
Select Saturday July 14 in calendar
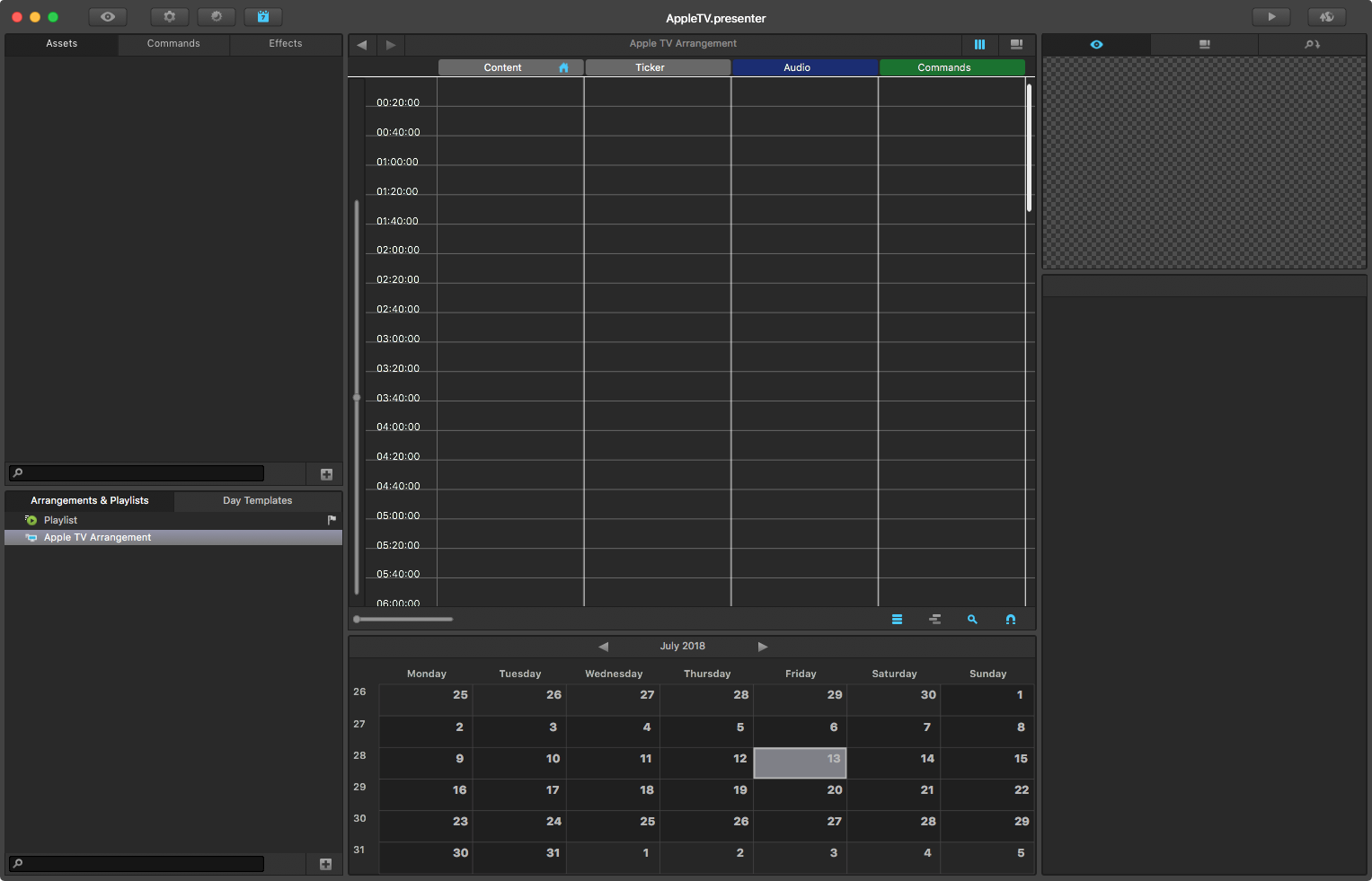point(894,763)
